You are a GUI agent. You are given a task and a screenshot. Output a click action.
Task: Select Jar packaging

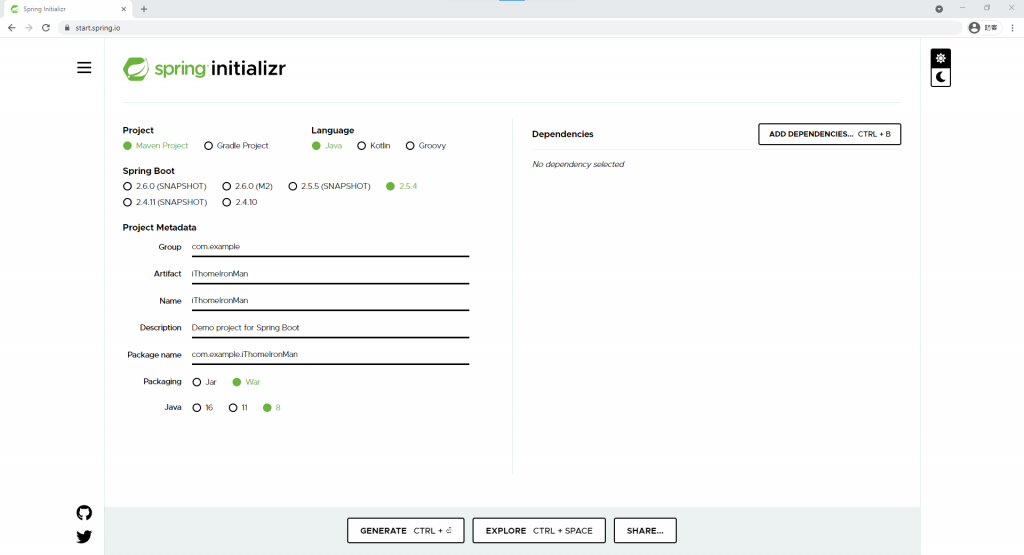[x=204, y=382]
